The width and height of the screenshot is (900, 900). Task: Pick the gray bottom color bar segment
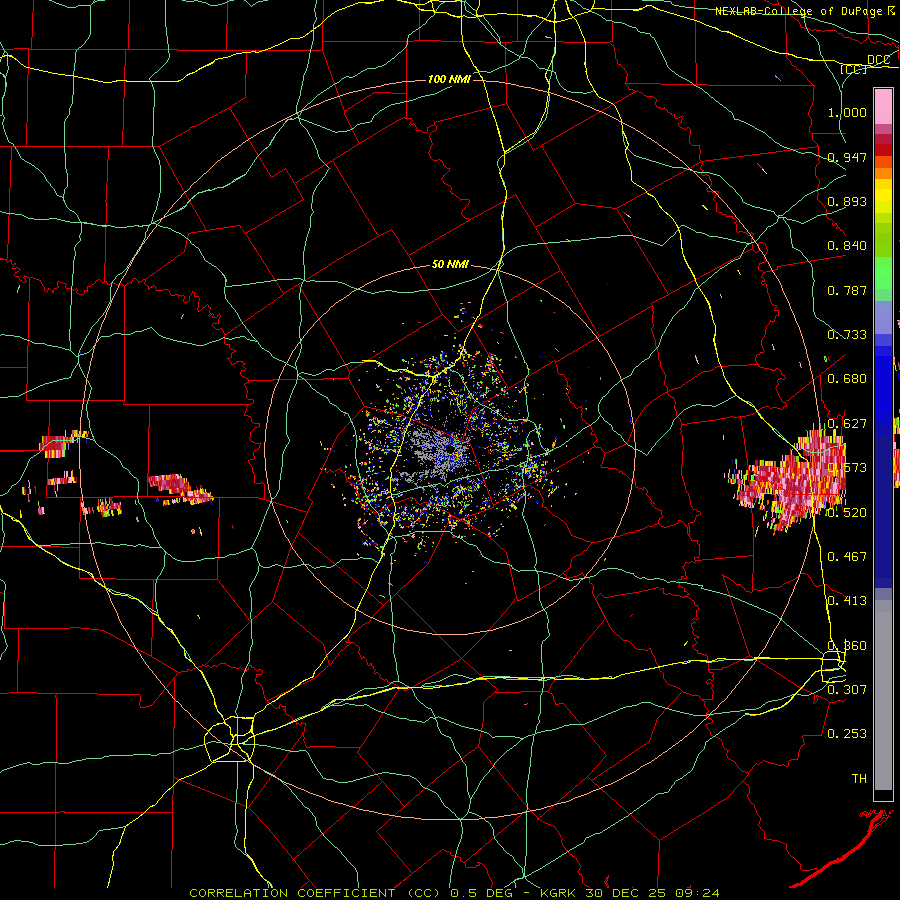point(883,695)
